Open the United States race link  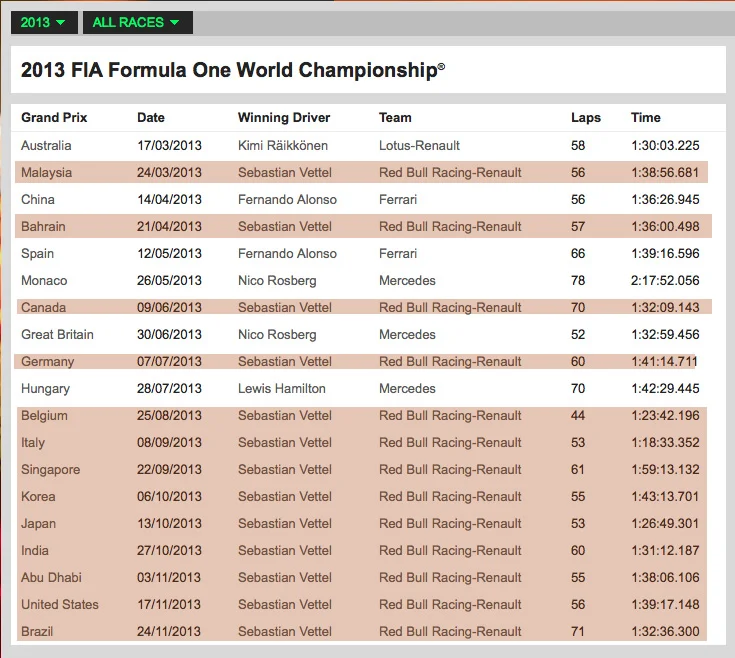[x=60, y=605]
